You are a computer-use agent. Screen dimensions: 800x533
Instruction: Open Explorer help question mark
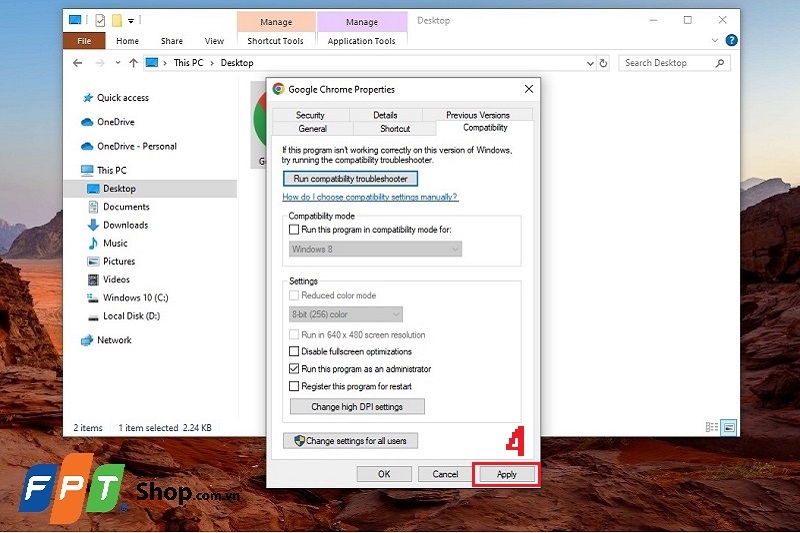[x=731, y=40]
